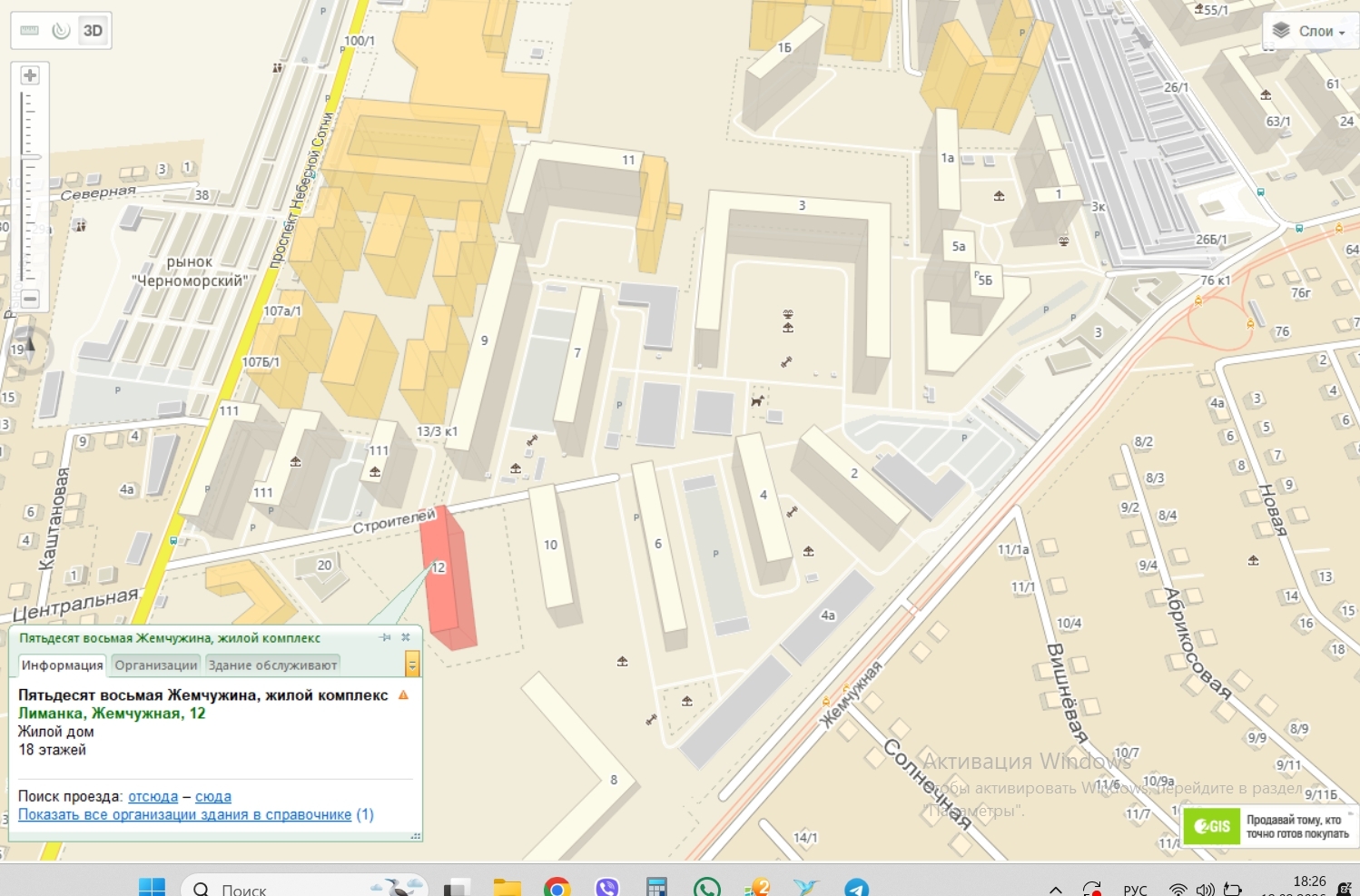
Task: Zoom out with the minus button
Action: coord(30,298)
